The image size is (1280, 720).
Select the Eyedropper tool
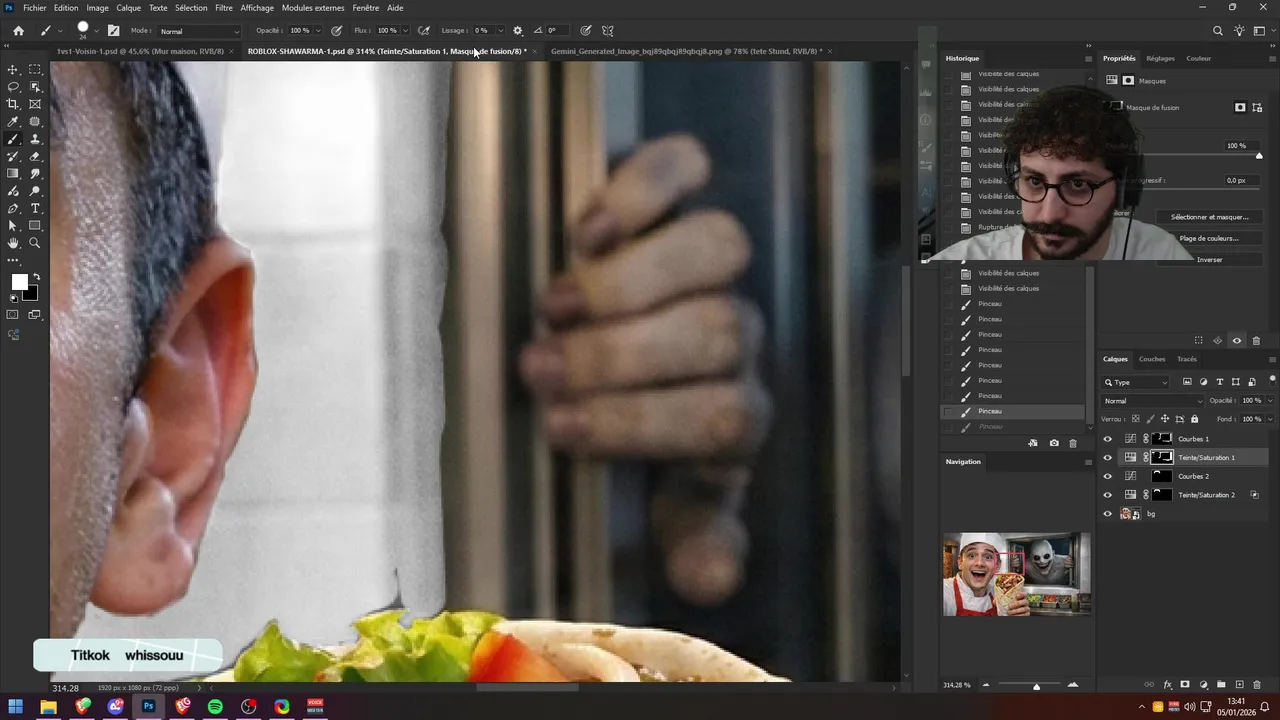(13, 122)
